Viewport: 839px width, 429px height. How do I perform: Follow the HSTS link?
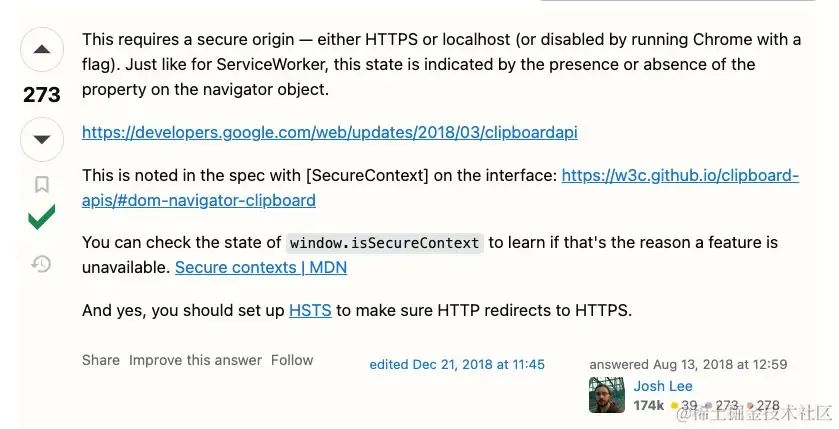[310, 310]
